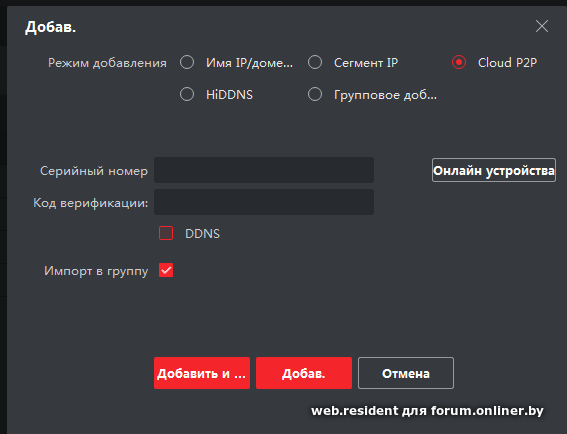Click the Добав. dialog title
This screenshot has width=567, height=434.
(51, 27)
